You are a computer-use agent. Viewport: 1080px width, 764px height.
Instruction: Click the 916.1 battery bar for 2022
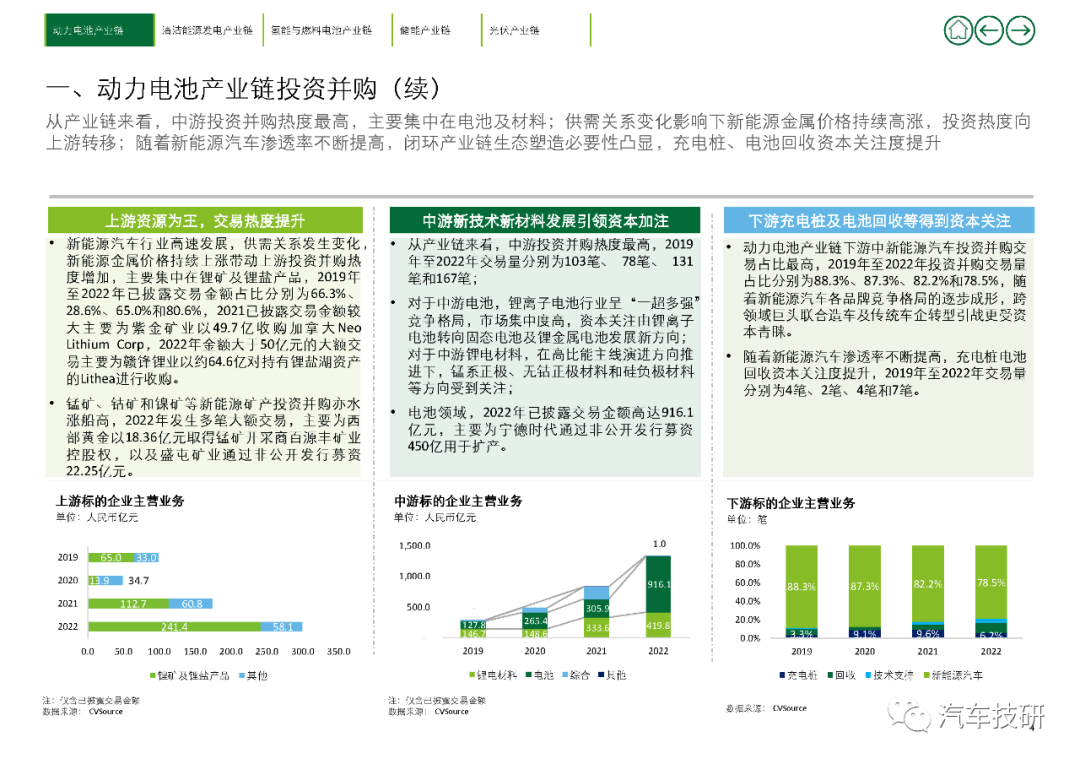pyautogui.click(x=658, y=584)
